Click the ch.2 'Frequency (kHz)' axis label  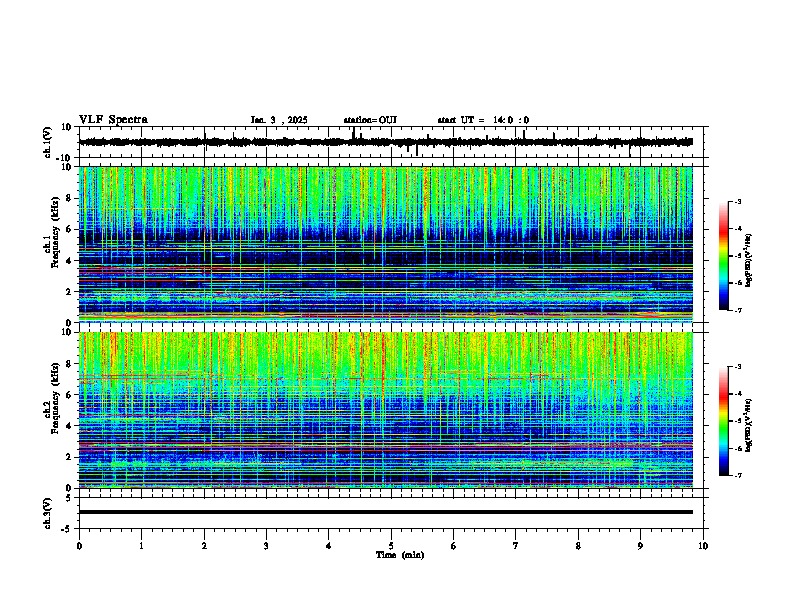coord(55,398)
